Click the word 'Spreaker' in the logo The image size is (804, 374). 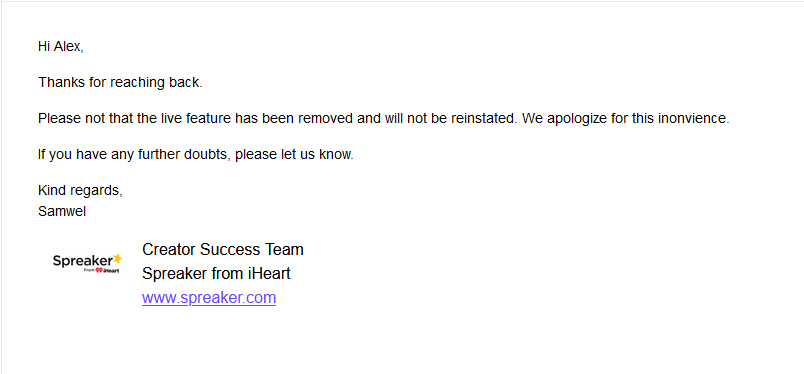tap(83, 261)
